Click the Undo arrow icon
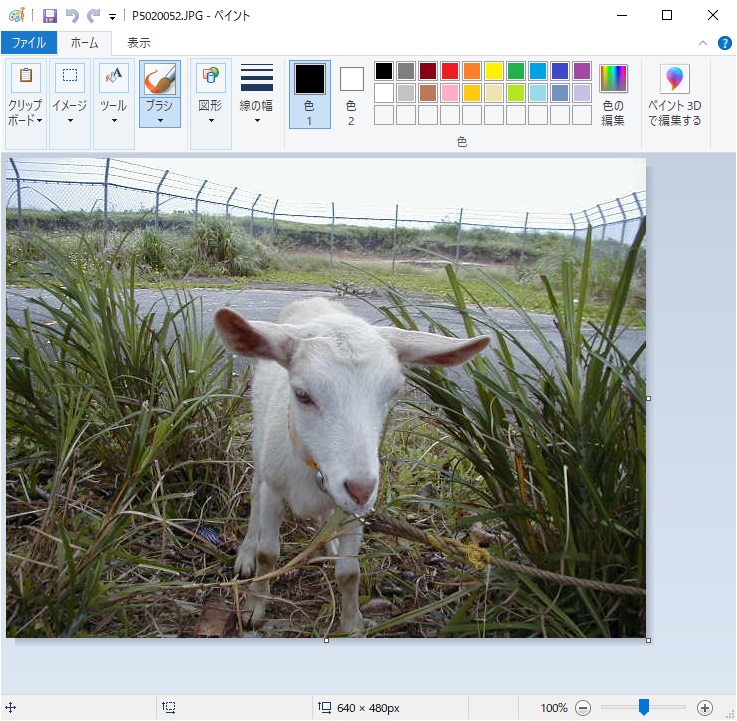This screenshot has height=721, width=737. (x=72, y=16)
